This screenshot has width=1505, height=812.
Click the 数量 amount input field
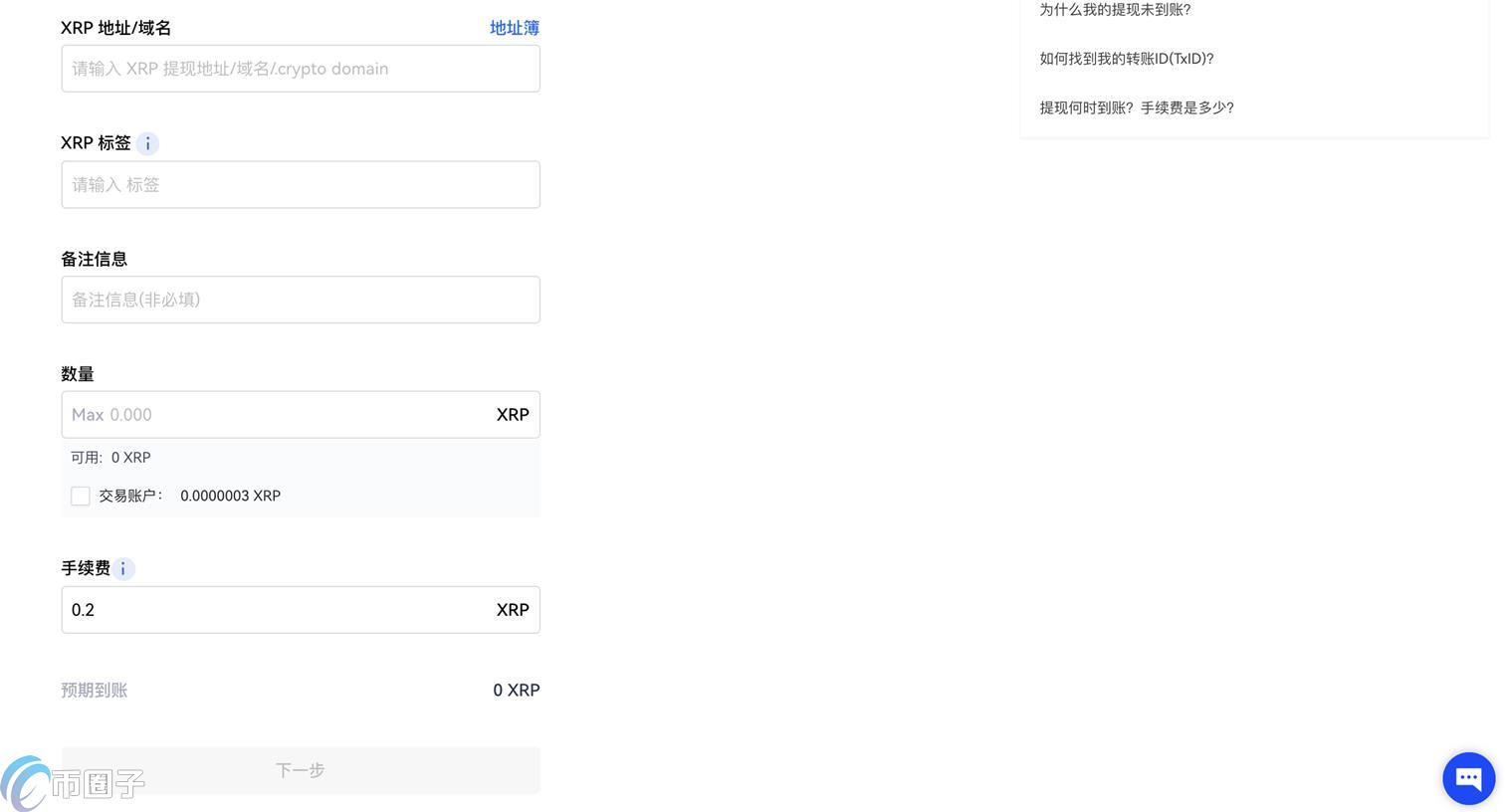click(x=279, y=414)
